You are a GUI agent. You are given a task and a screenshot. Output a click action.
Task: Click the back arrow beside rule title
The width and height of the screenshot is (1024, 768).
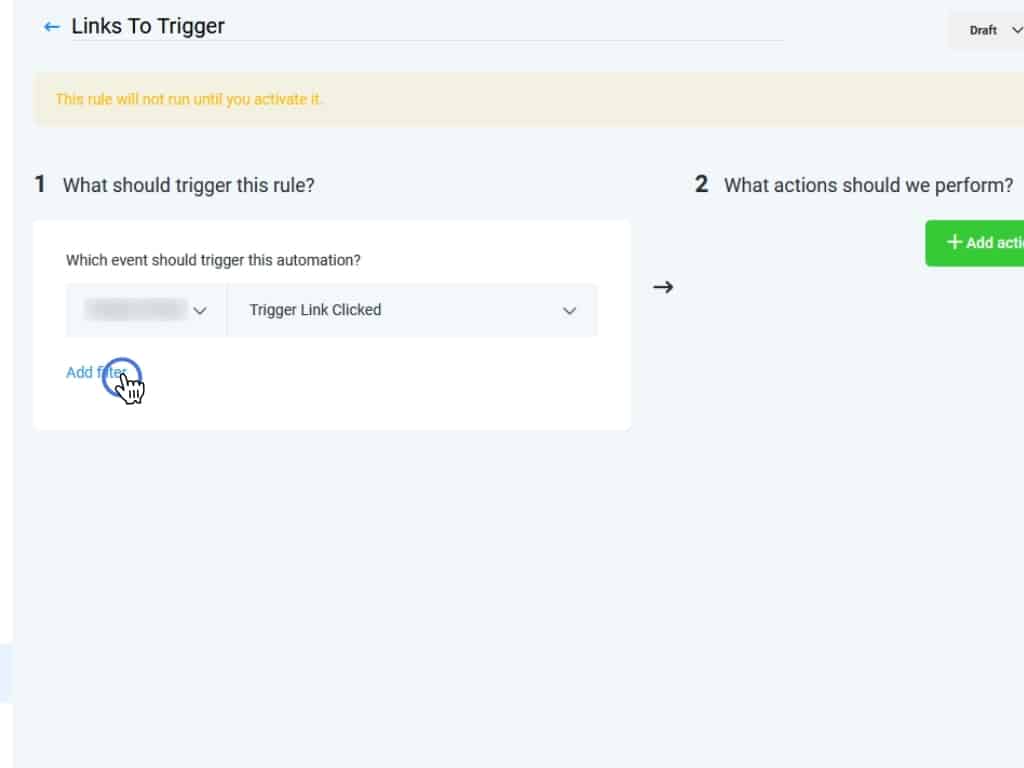point(52,27)
